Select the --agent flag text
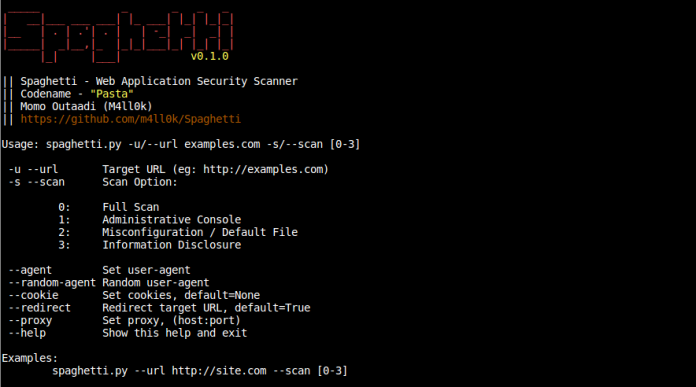This screenshot has width=696, height=387. [x=30, y=270]
